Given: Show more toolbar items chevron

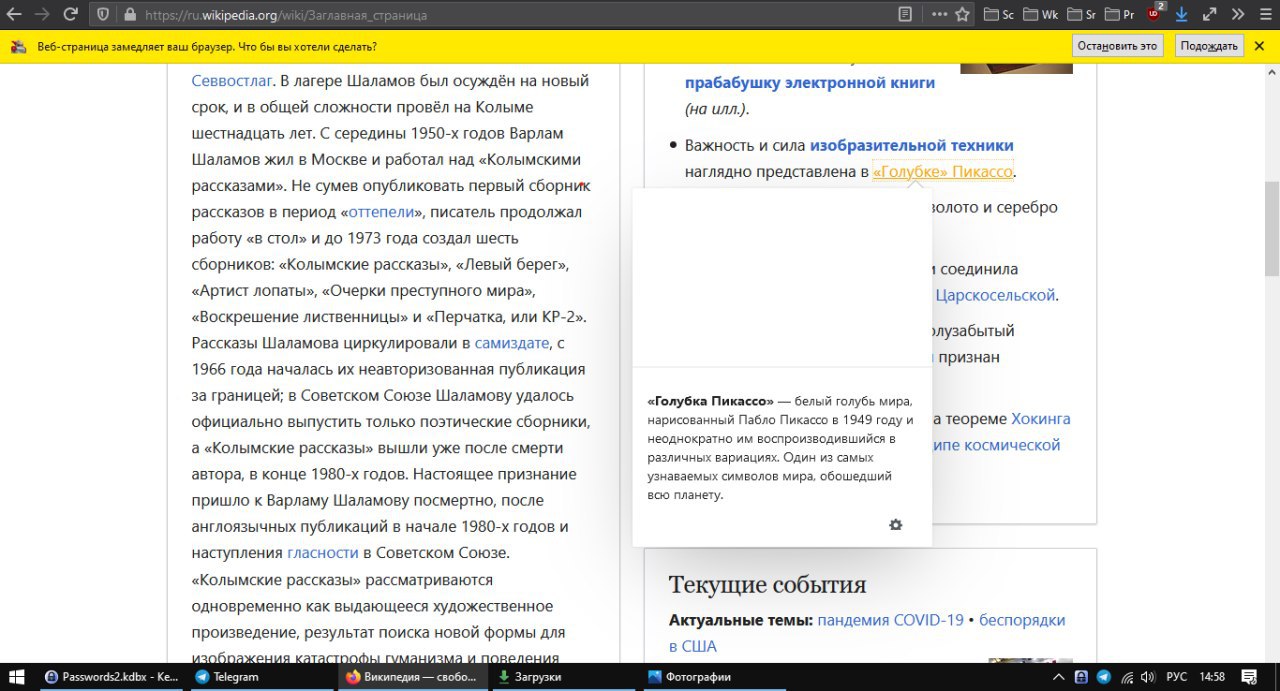Looking at the screenshot, I should coord(1237,14).
